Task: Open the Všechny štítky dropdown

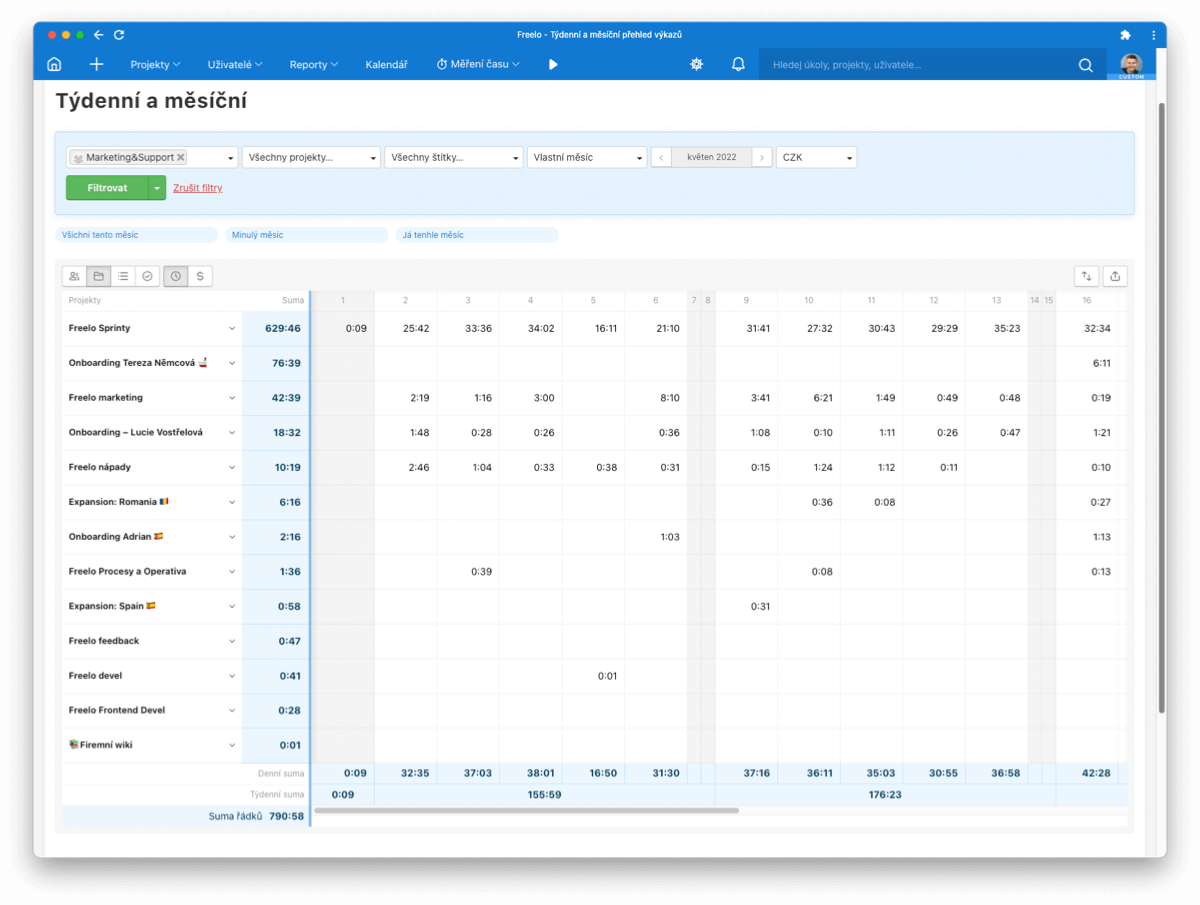Action: click(454, 157)
